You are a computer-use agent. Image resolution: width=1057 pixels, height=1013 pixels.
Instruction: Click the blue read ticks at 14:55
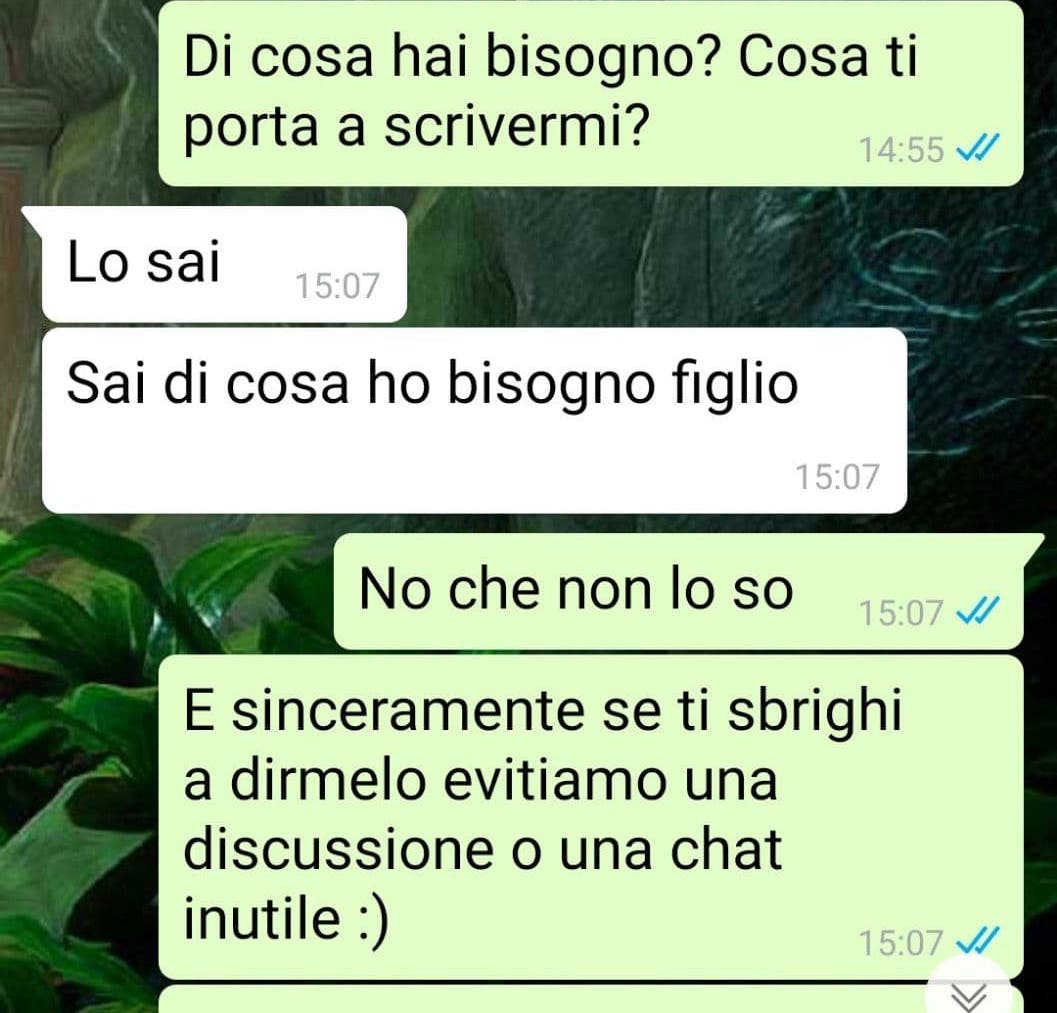(979, 146)
